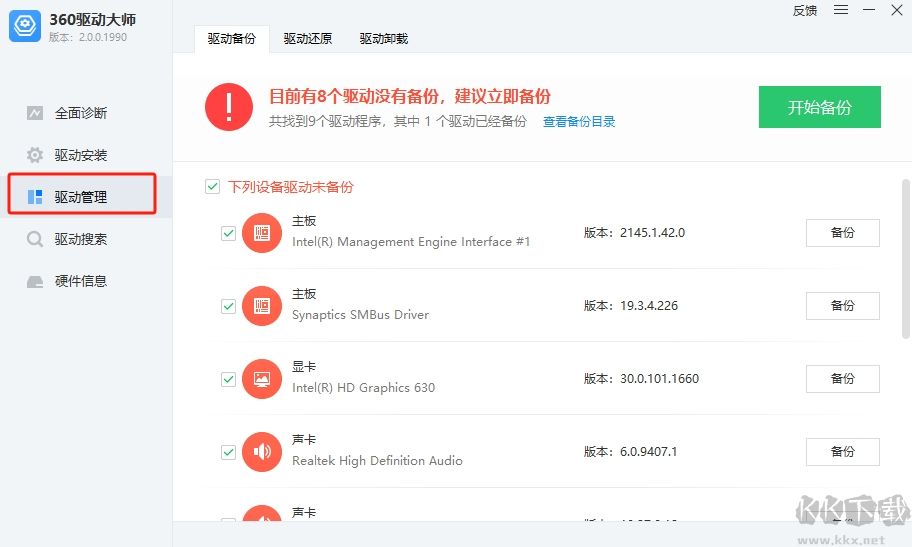Click the 360驱动大师 logo icon
The image size is (912, 547).
[25, 26]
